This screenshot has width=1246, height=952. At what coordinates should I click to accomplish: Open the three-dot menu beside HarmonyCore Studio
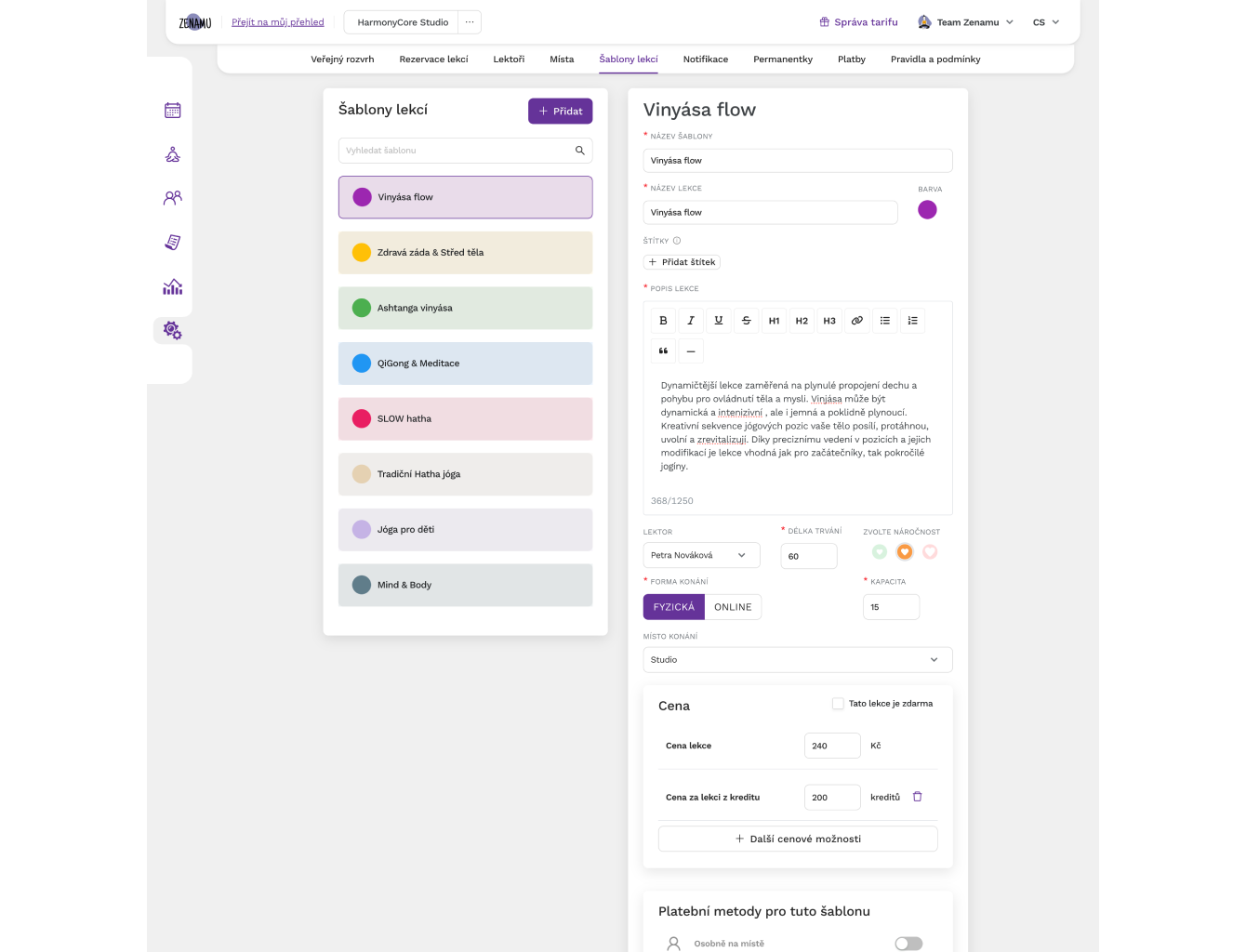[x=470, y=22]
